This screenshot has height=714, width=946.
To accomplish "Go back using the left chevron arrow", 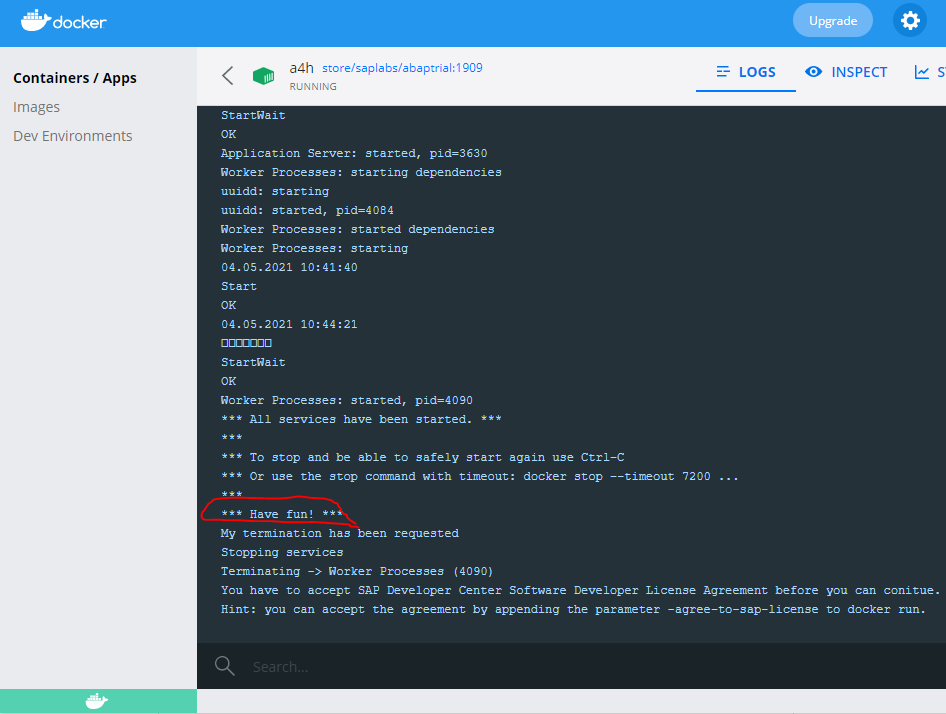I will pos(228,76).
